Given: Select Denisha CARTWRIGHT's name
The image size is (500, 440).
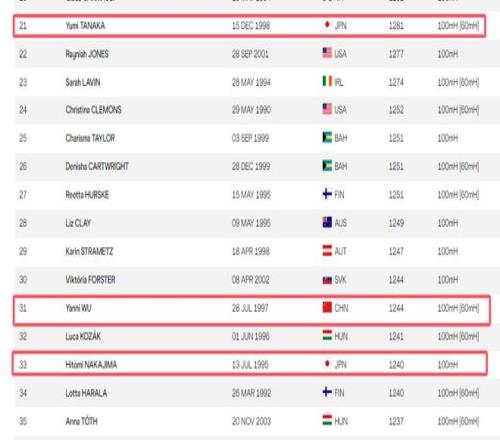Looking at the screenshot, I should click(97, 166).
